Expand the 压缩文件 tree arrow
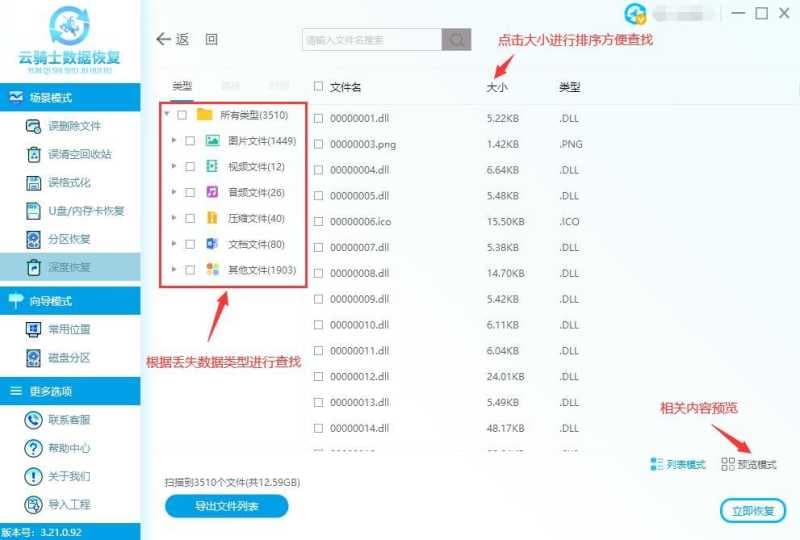This screenshot has width=800, height=540. pyautogui.click(x=174, y=217)
